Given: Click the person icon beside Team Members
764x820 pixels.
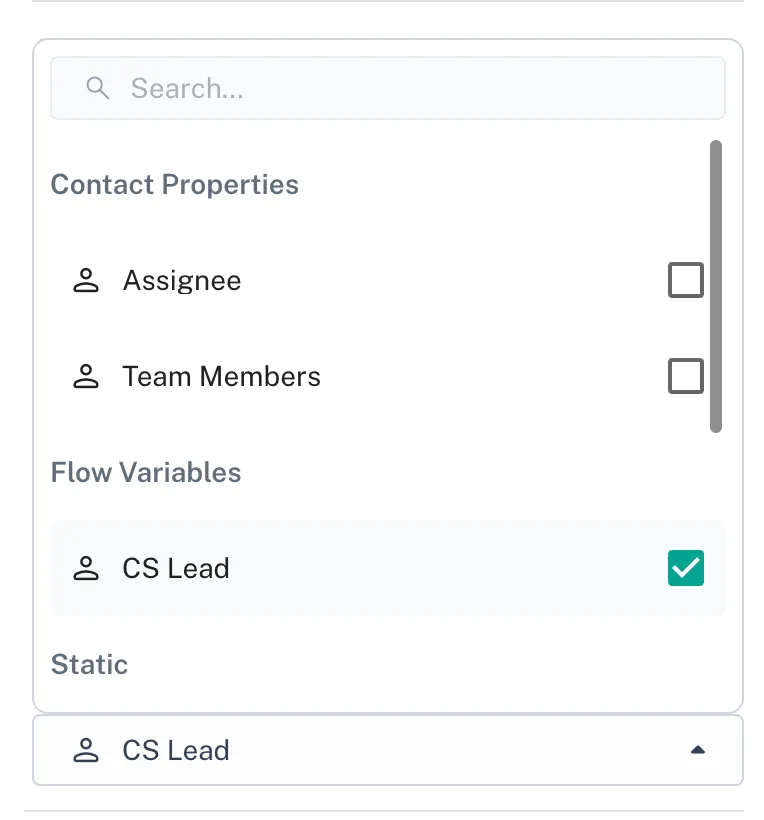Looking at the screenshot, I should [x=87, y=377].
